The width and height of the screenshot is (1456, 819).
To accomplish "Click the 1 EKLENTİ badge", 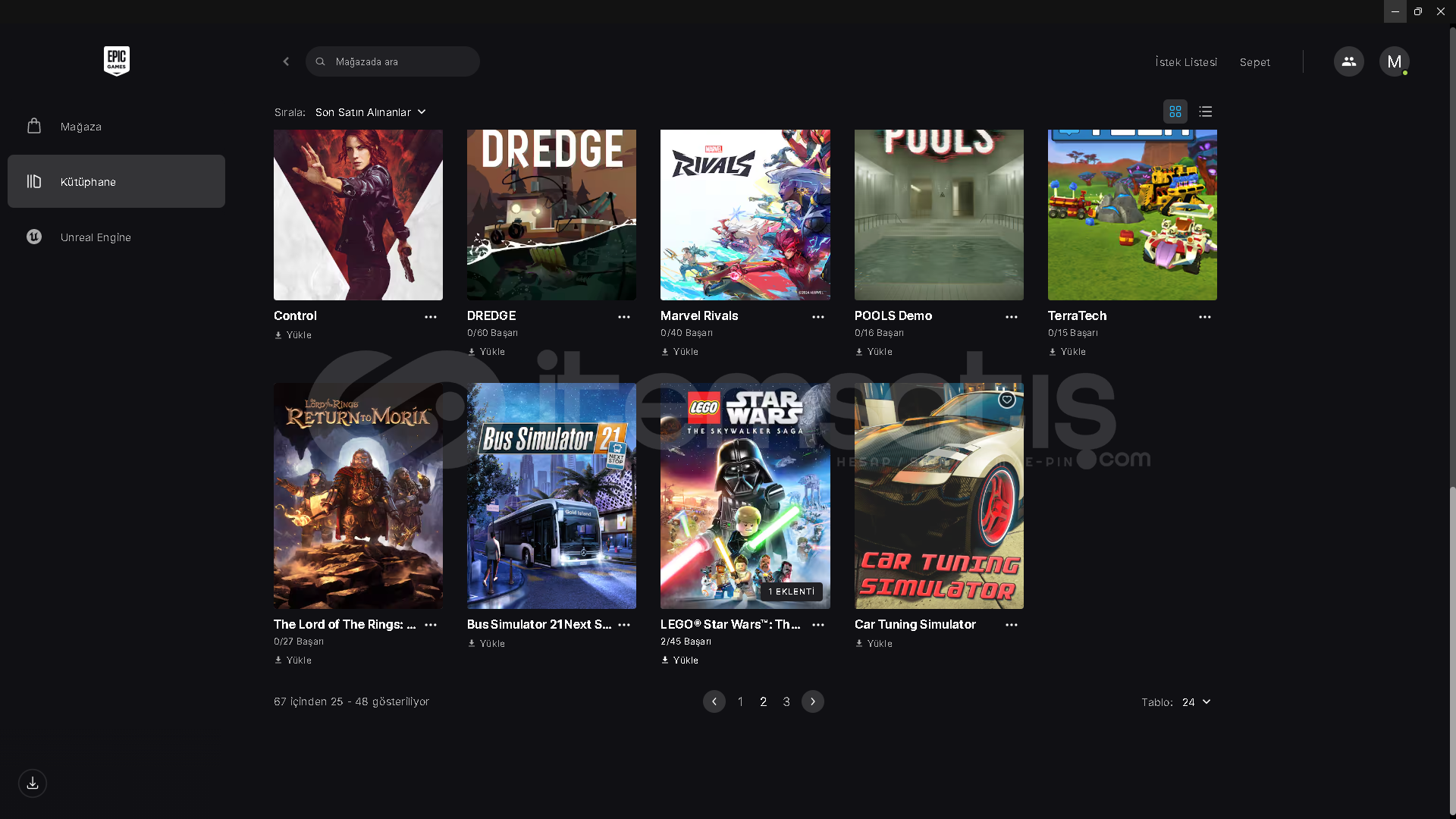I will pyautogui.click(x=792, y=591).
